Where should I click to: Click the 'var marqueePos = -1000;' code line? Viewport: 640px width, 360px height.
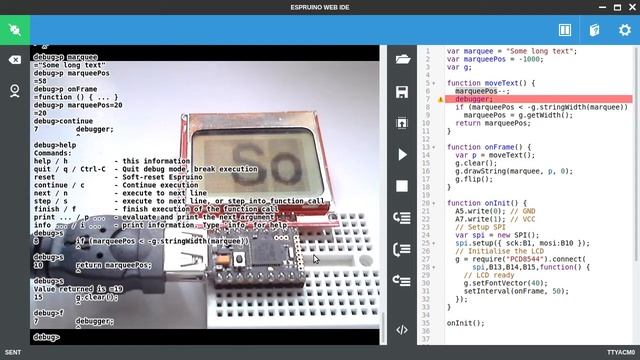click(495, 59)
